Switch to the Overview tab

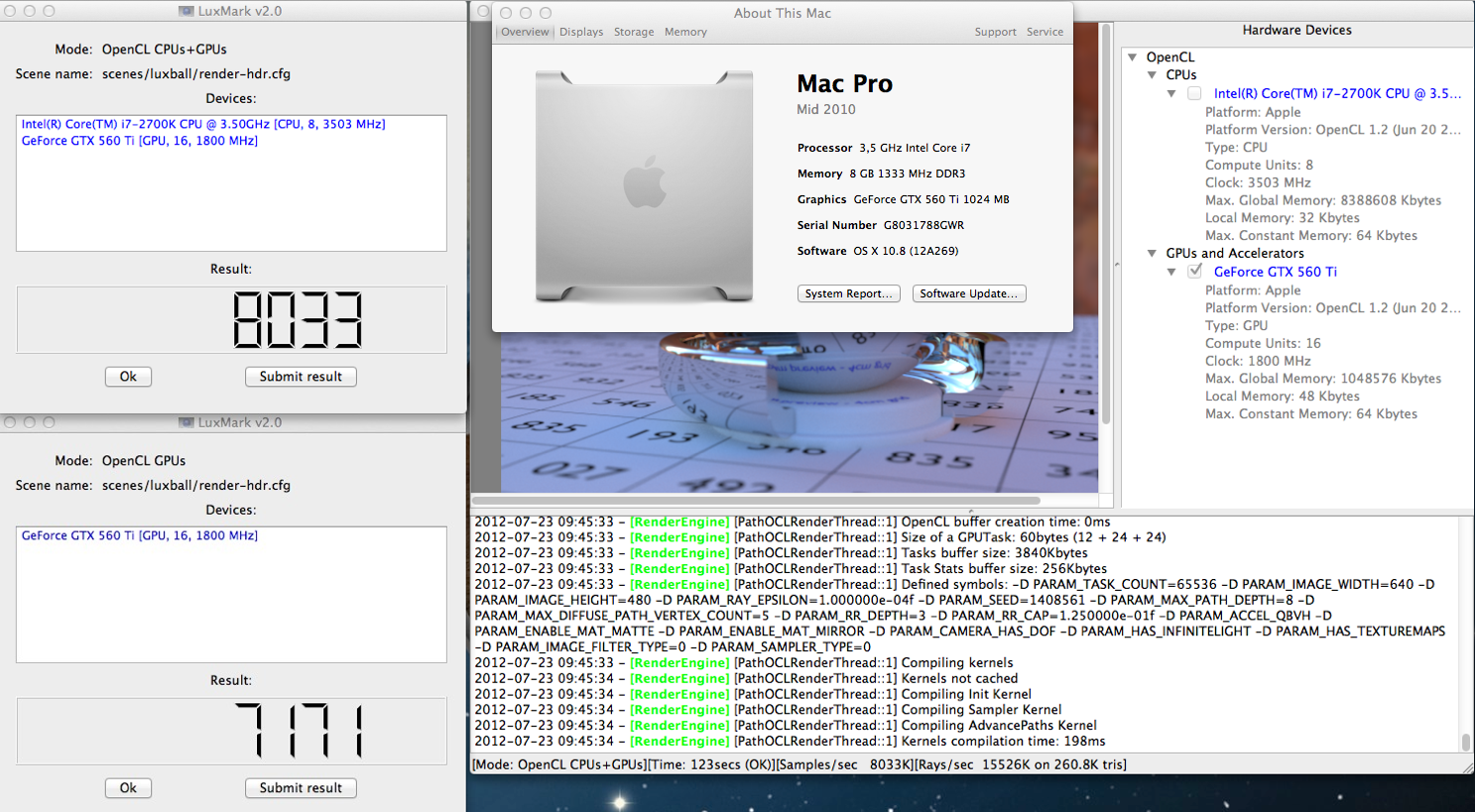(525, 32)
